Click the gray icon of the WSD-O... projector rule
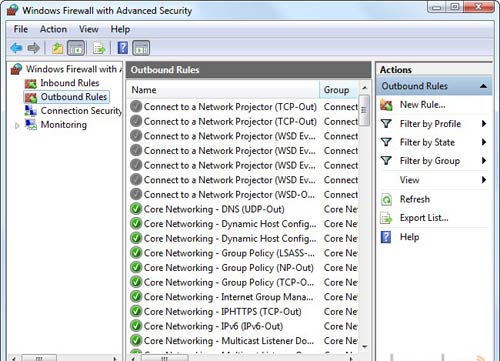Image resolution: width=500 pixels, height=361 pixels. point(136,194)
